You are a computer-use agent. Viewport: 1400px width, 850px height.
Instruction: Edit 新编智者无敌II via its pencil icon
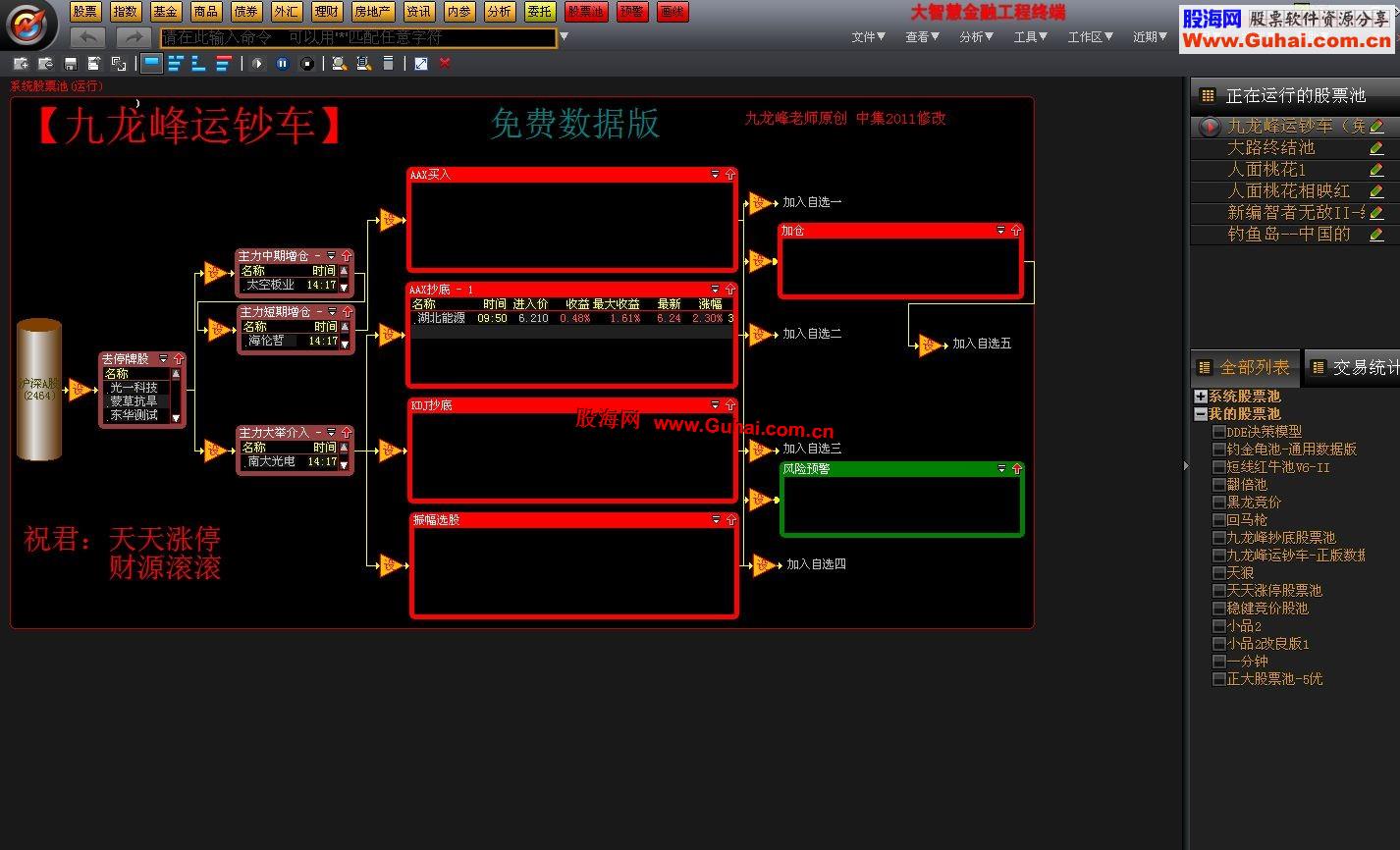point(1376,213)
